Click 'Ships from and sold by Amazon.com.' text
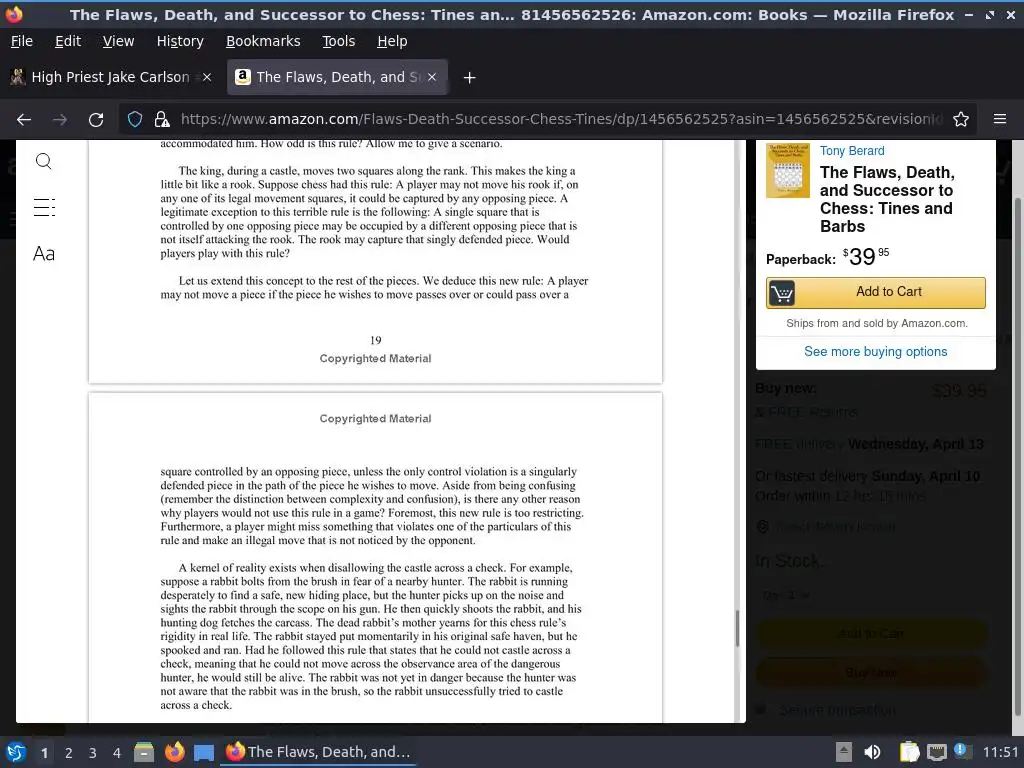Image resolution: width=1024 pixels, height=768 pixels. tap(876, 323)
